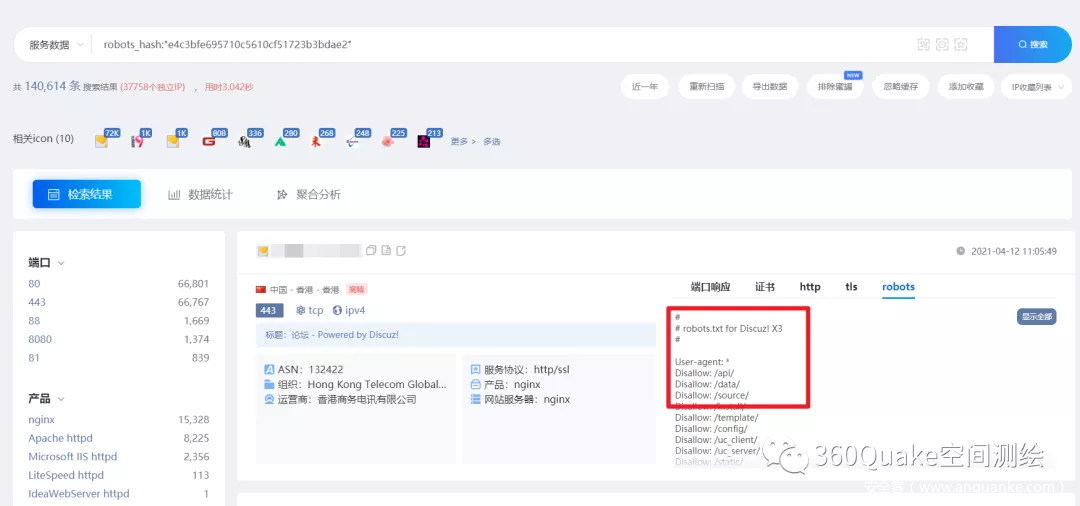Viewport: 1080px width, 506px height.
Task: Click the external link icon beside the IP
Action: [401, 250]
